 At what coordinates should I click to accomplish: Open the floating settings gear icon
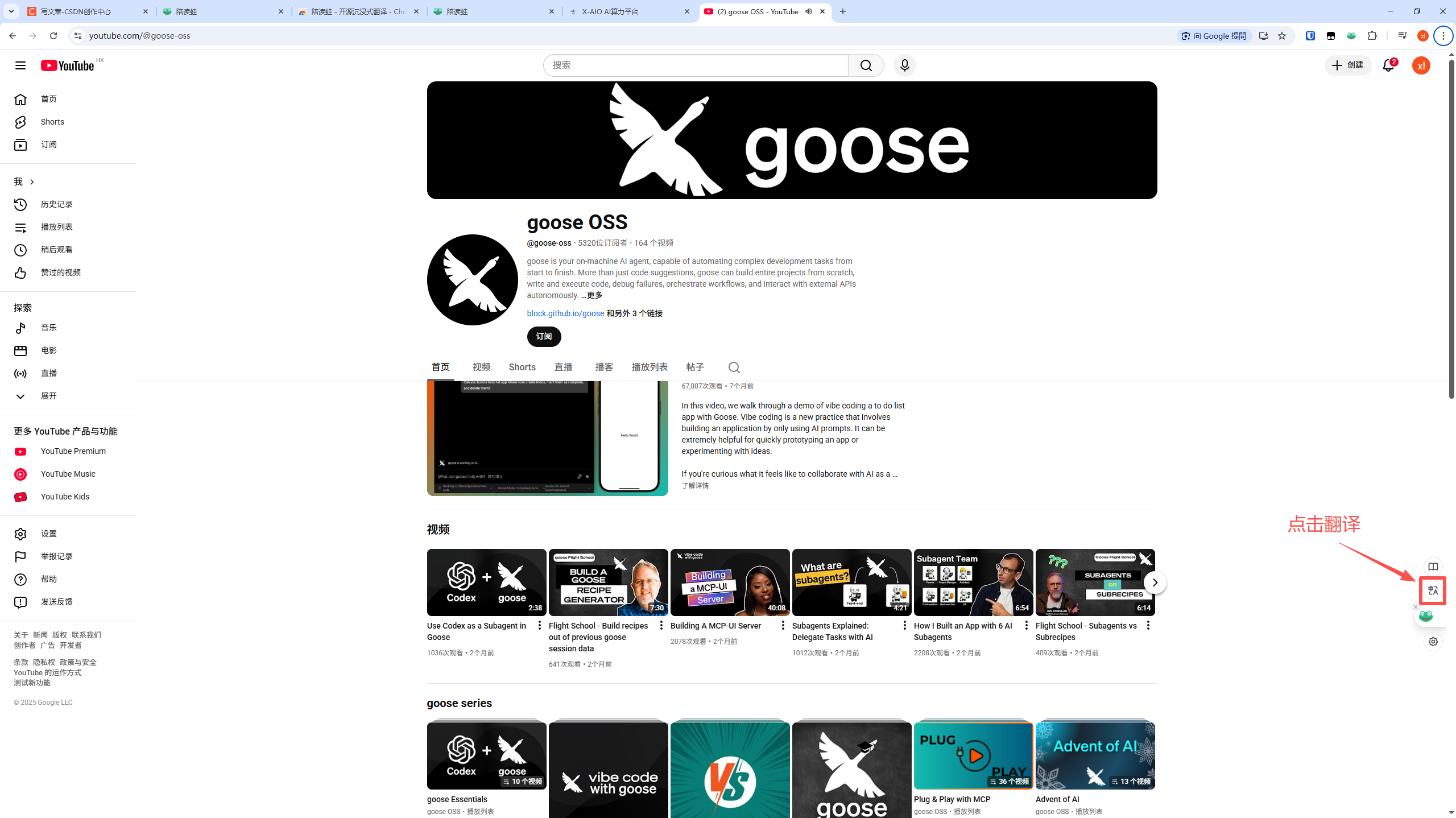(x=1433, y=642)
